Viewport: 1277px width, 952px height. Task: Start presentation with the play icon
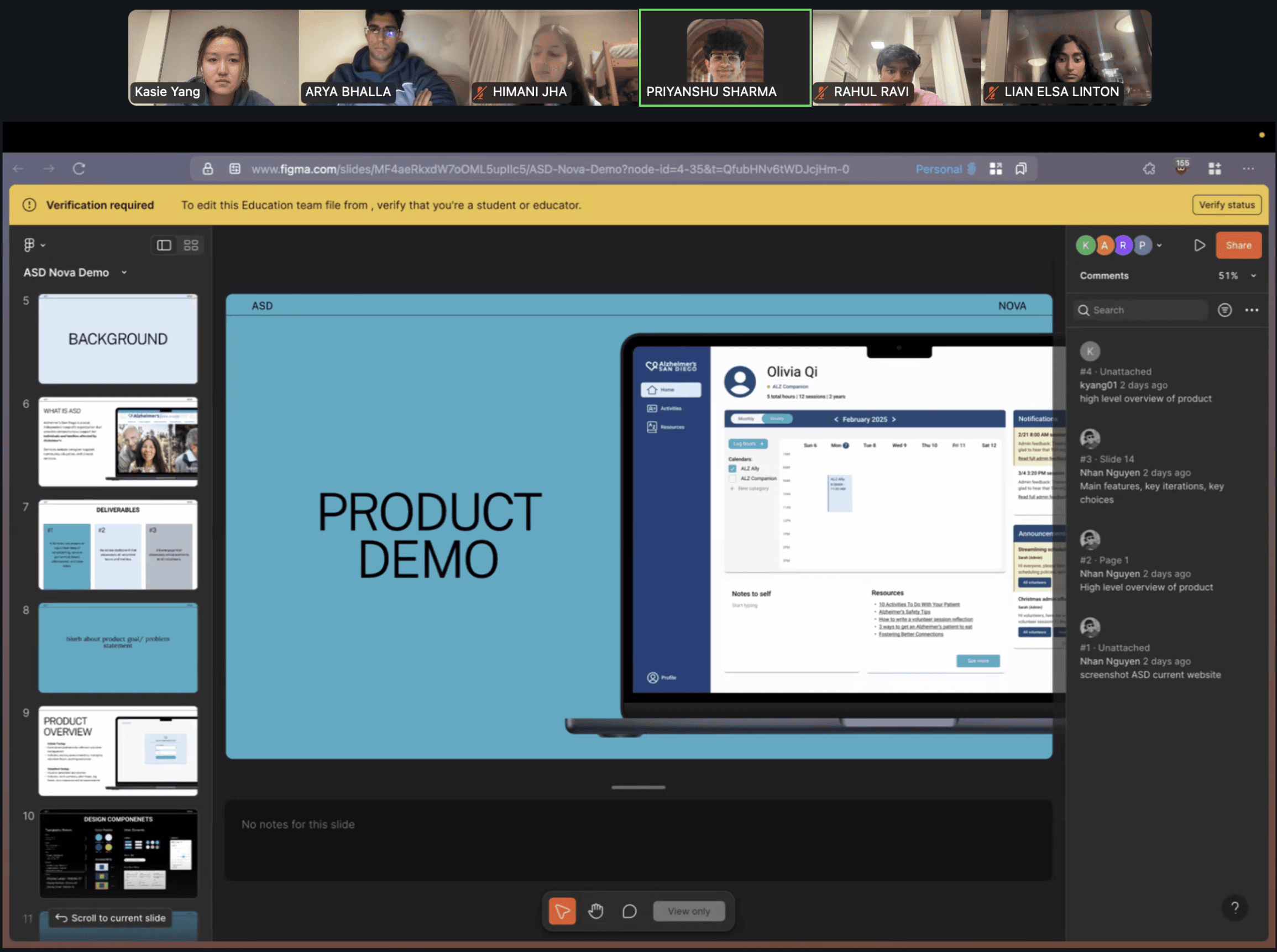pos(1199,245)
